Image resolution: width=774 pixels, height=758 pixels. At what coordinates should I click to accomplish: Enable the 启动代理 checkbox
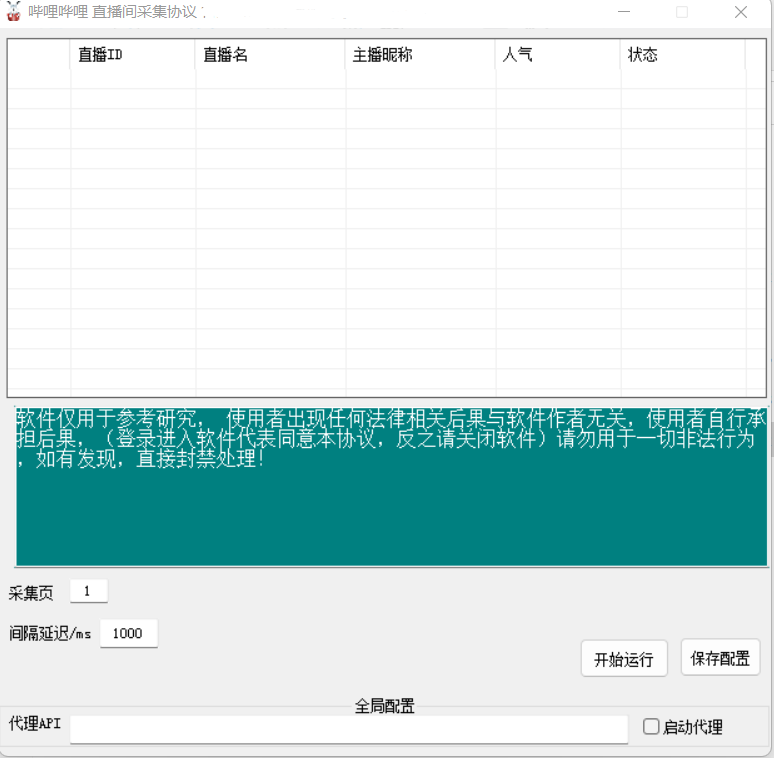point(651,727)
